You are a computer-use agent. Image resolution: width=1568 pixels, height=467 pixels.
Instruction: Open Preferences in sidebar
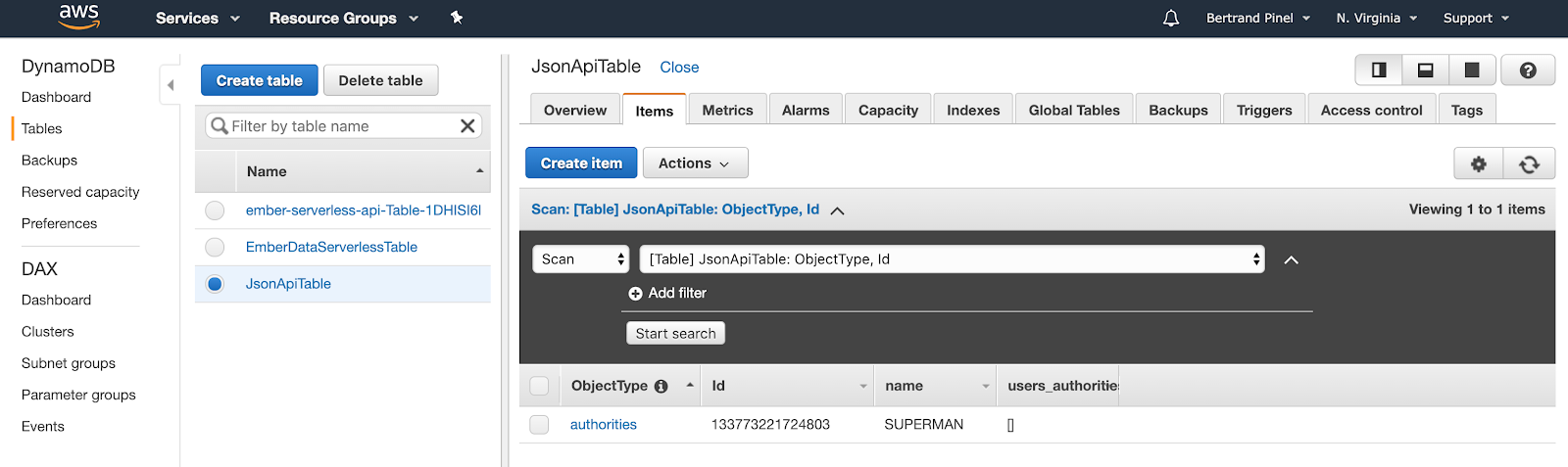tap(59, 224)
